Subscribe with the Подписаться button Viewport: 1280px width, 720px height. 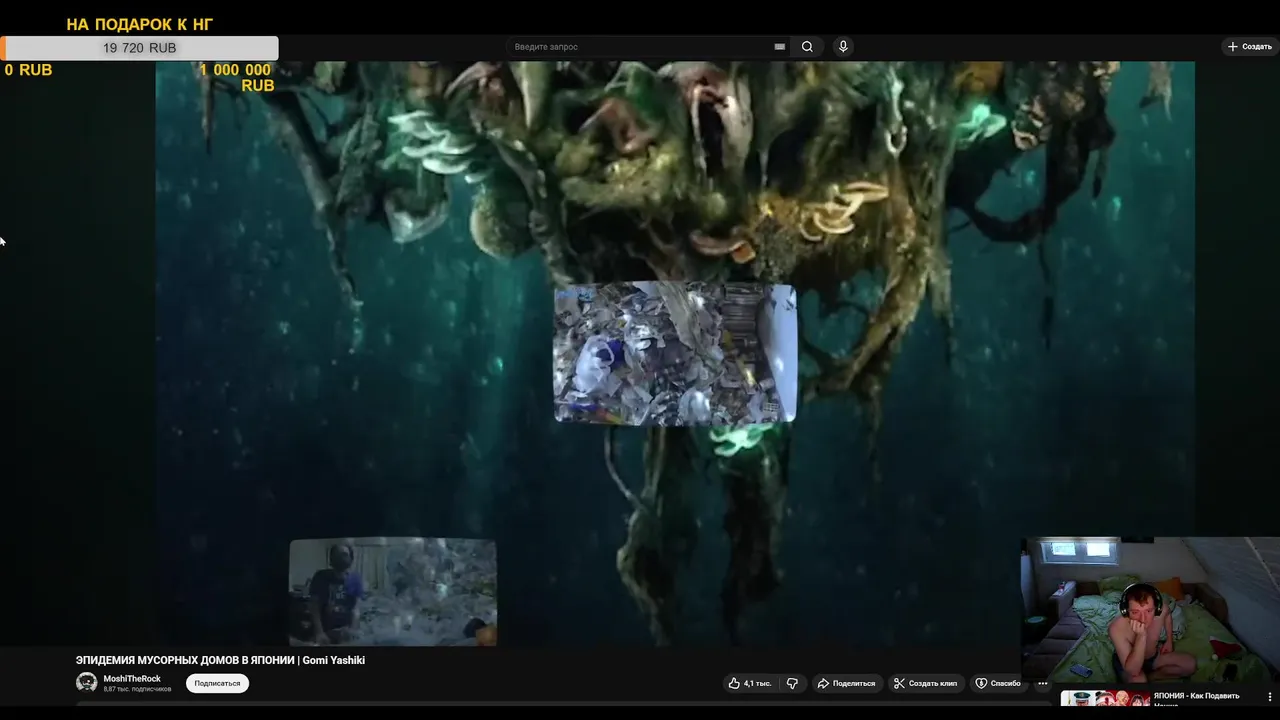[x=217, y=683]
